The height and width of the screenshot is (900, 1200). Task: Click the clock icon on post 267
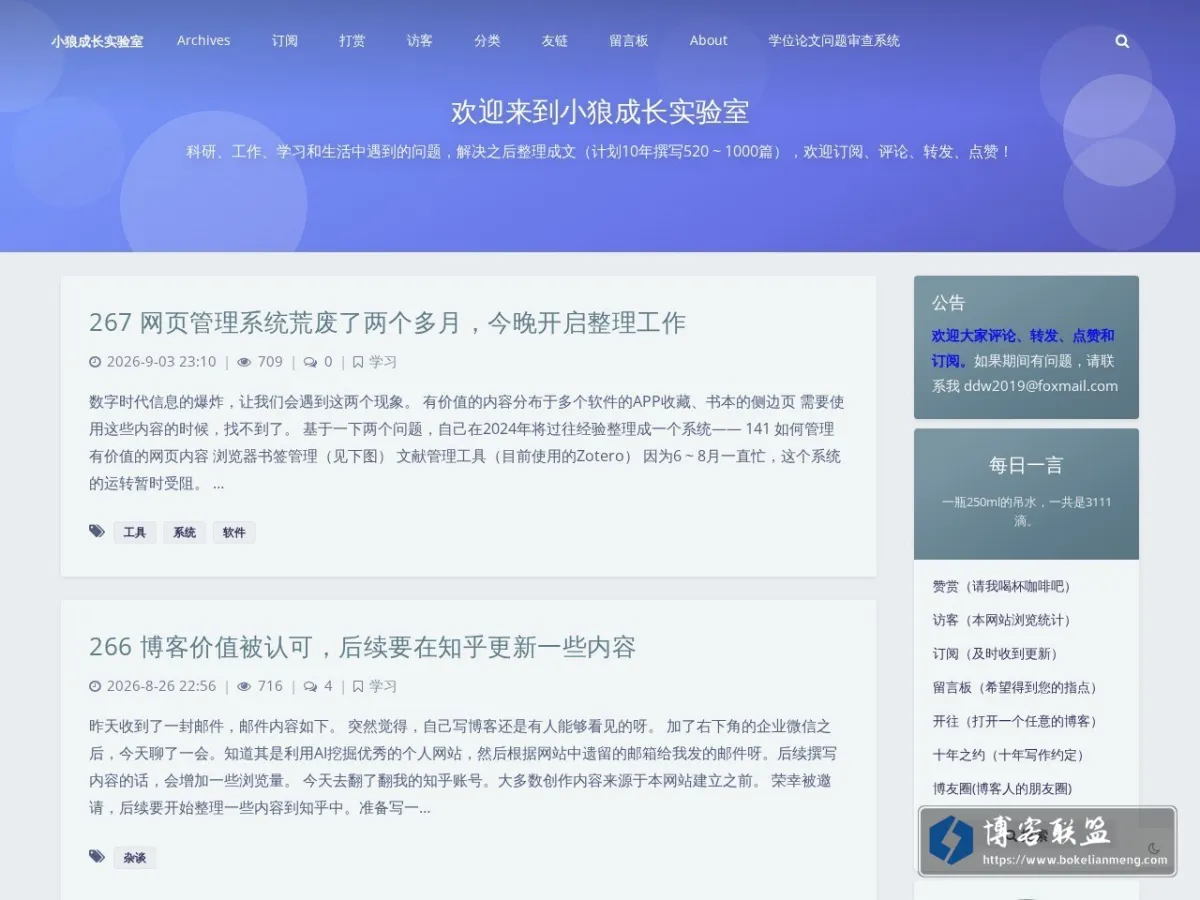click(95, 362)
